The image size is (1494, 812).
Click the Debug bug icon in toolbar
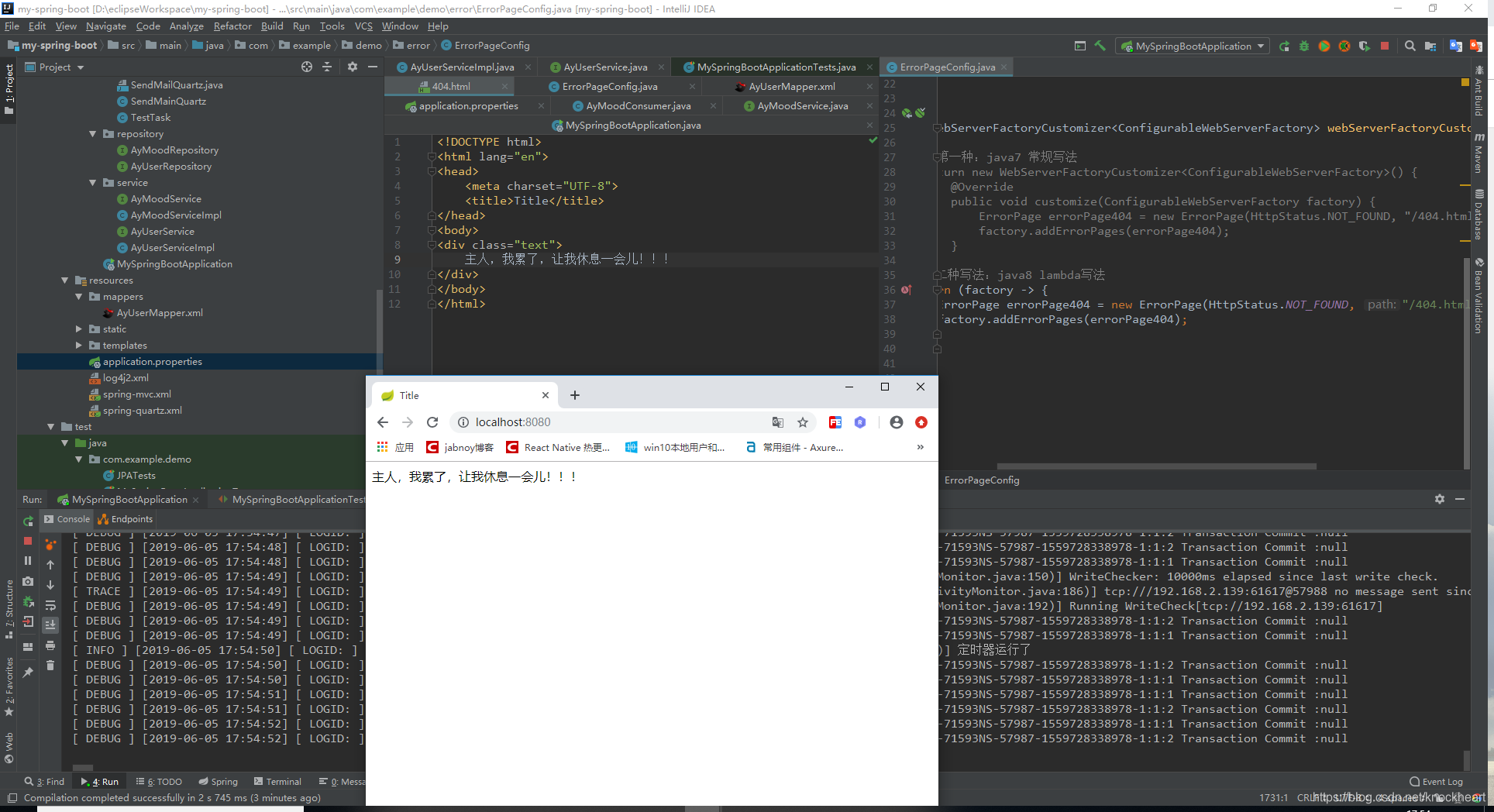1304,46
